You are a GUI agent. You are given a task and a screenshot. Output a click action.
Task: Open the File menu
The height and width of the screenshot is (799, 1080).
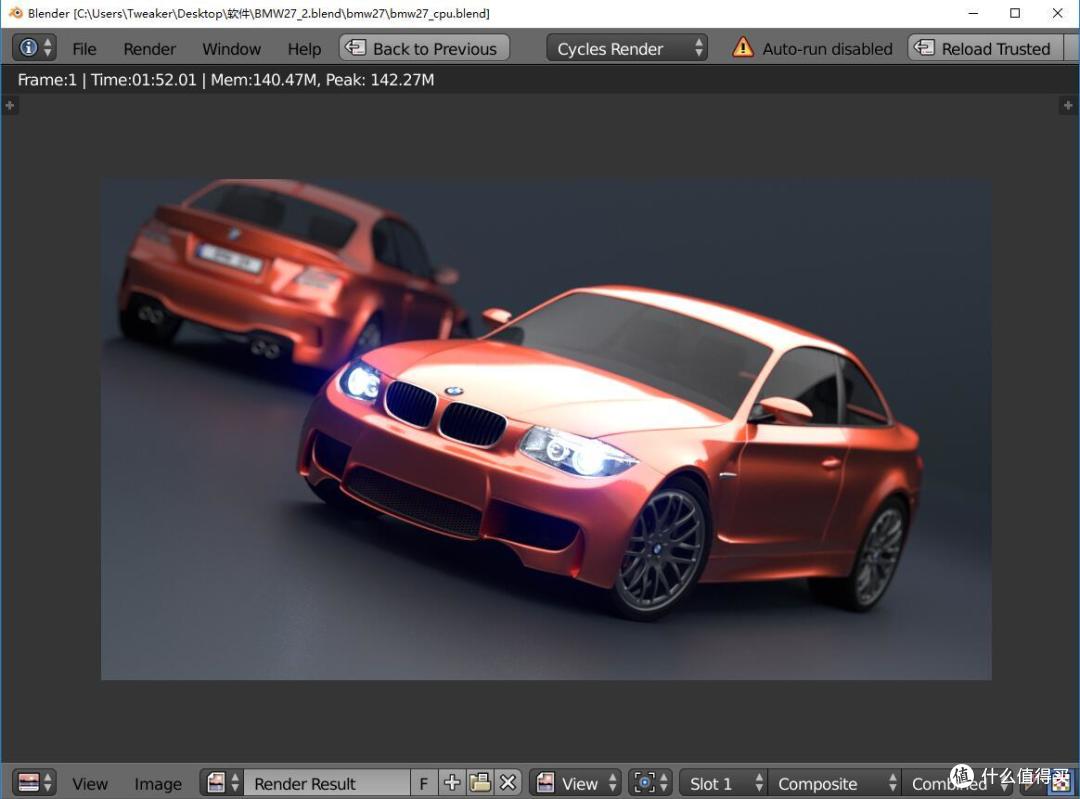(x=84, y=49)
